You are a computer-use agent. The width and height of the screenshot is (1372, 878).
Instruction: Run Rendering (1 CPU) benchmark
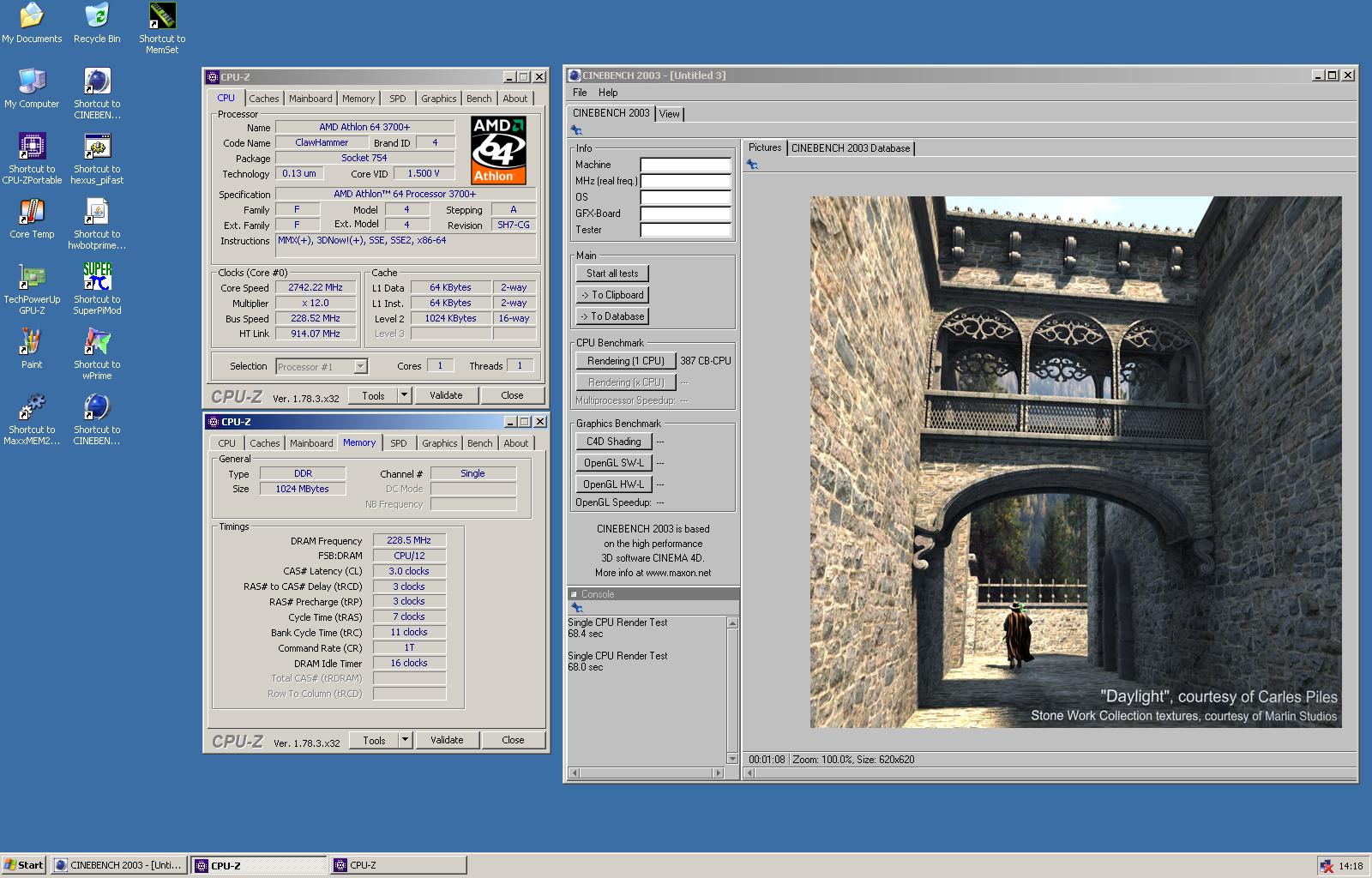[626, 361]
